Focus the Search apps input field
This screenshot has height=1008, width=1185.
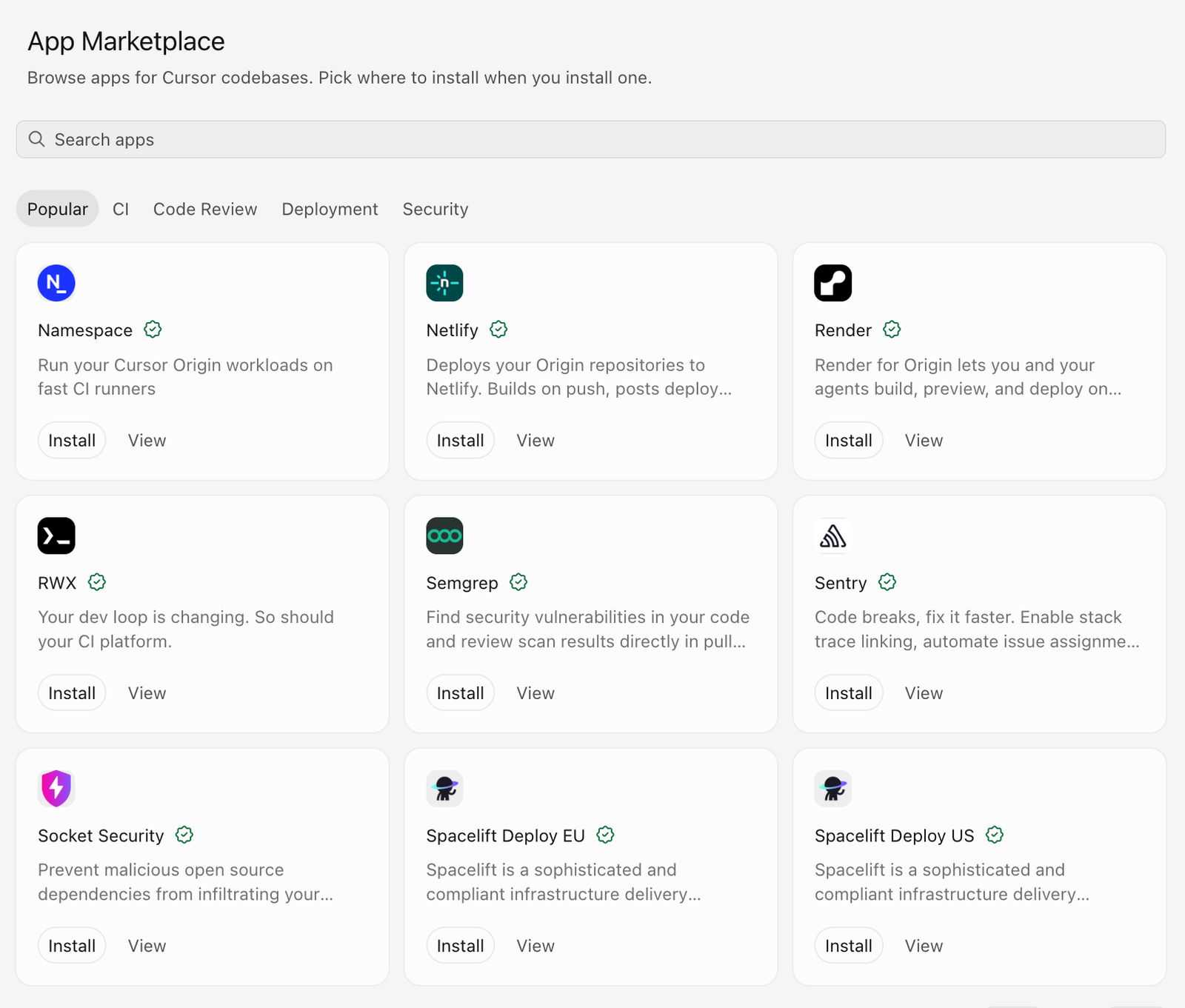(x=591, y=139)
